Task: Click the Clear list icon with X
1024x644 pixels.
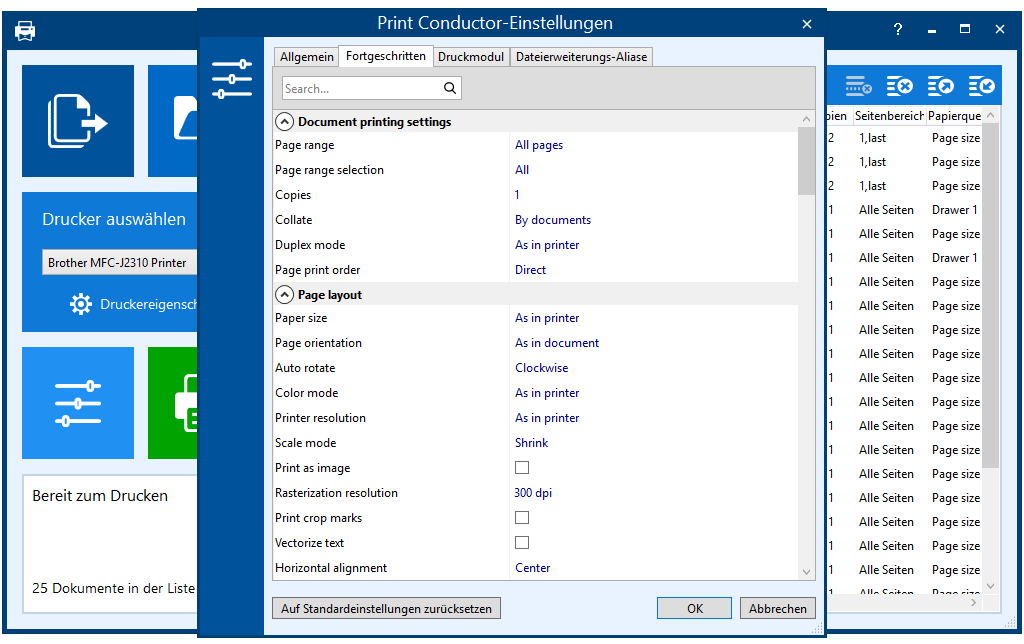Action: tap(899, 86)
